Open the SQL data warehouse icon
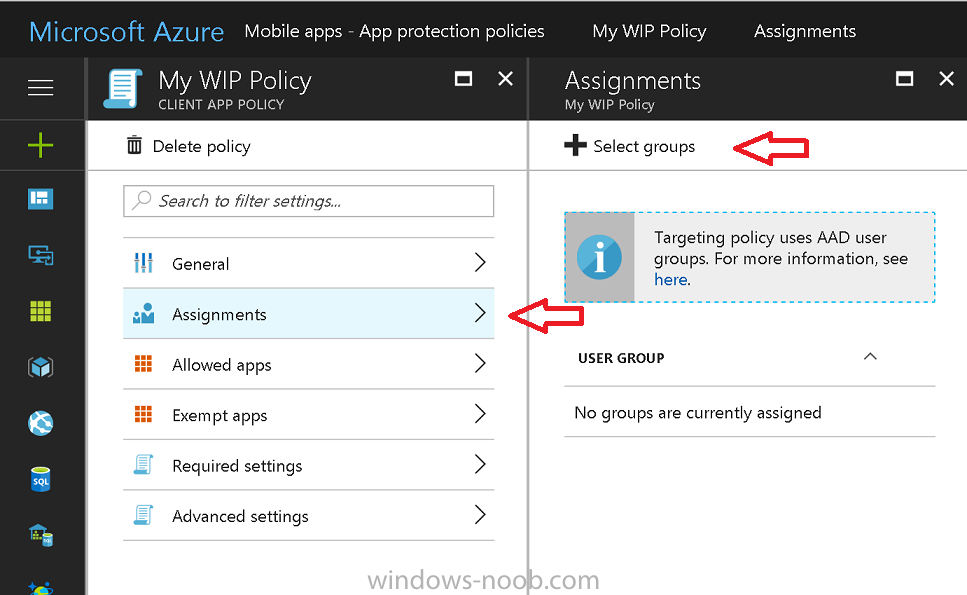Screen dimensions: 967x595 coord(41,534)
